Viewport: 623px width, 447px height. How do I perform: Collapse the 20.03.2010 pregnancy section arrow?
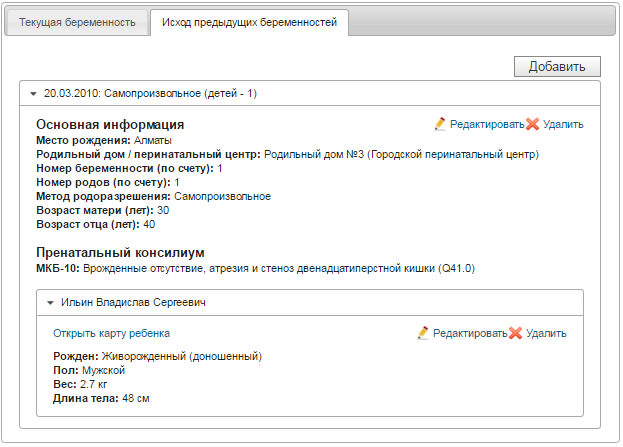(33, 94)
